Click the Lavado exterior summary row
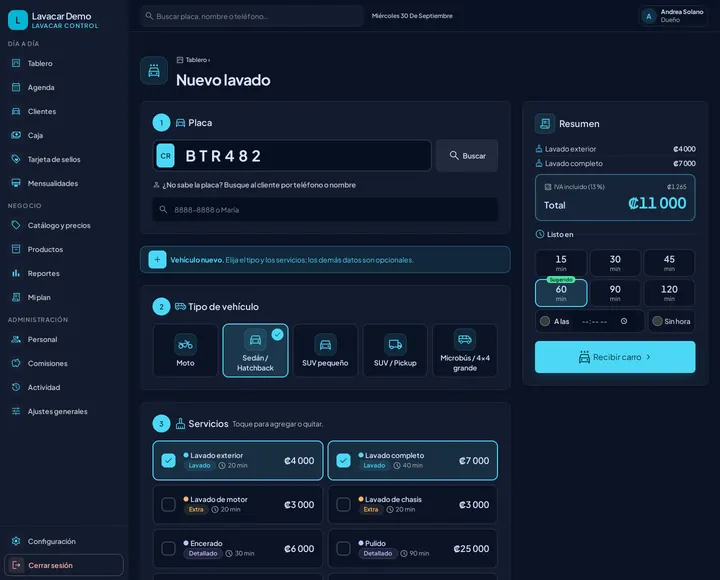 pyautogui.click(x=615, y=149)
